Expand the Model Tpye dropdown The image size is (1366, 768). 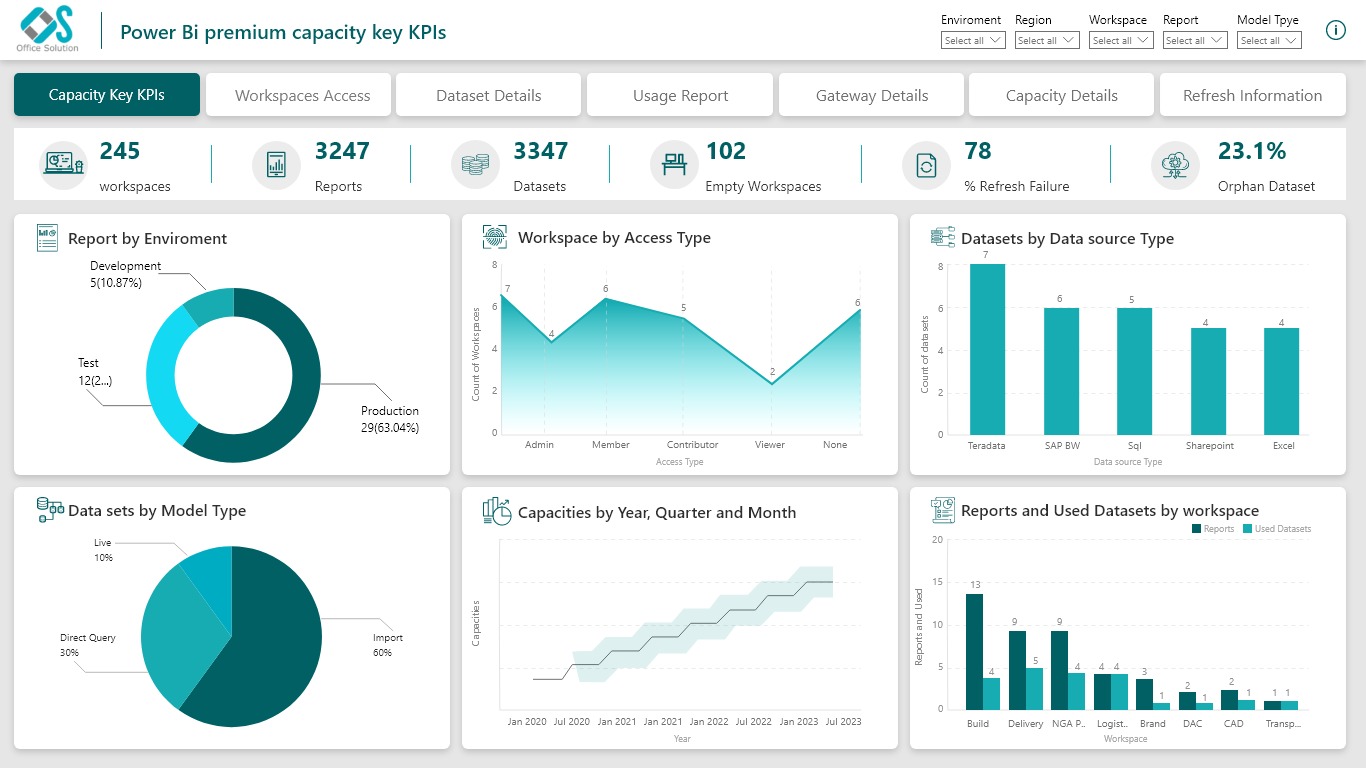(x=1268, y=41)
